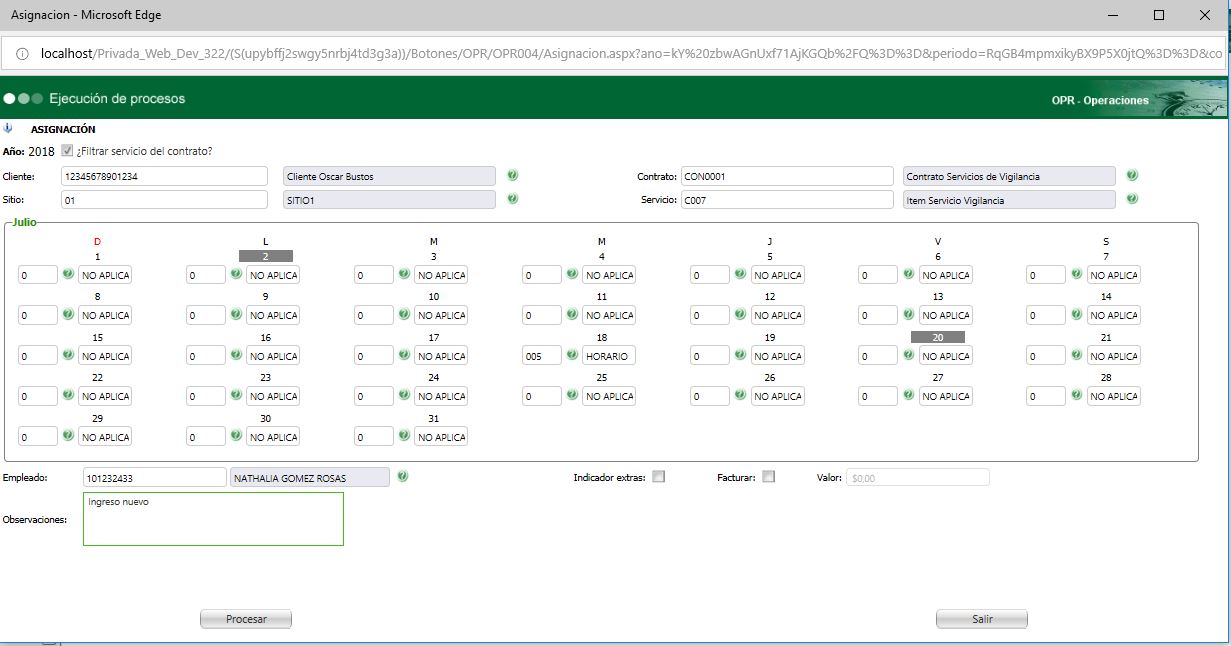Click the Item Servicio Vigilancia field
The height and width of the screenshot is (646, 1231).
click(x=1009, y=199)
